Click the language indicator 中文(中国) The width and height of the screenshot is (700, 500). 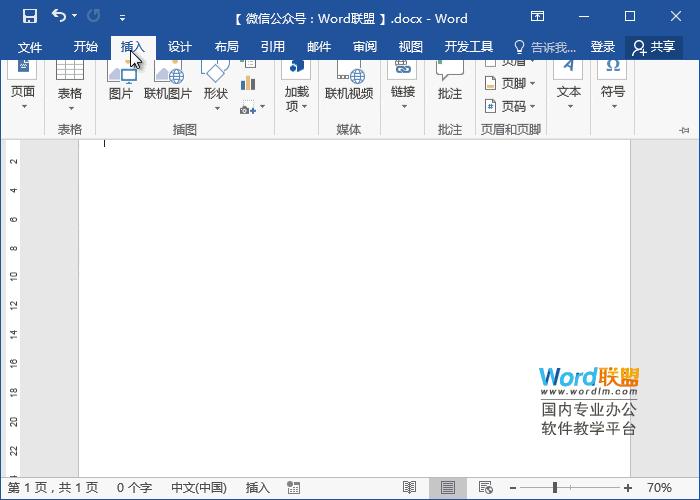click(x=199, y=488)
